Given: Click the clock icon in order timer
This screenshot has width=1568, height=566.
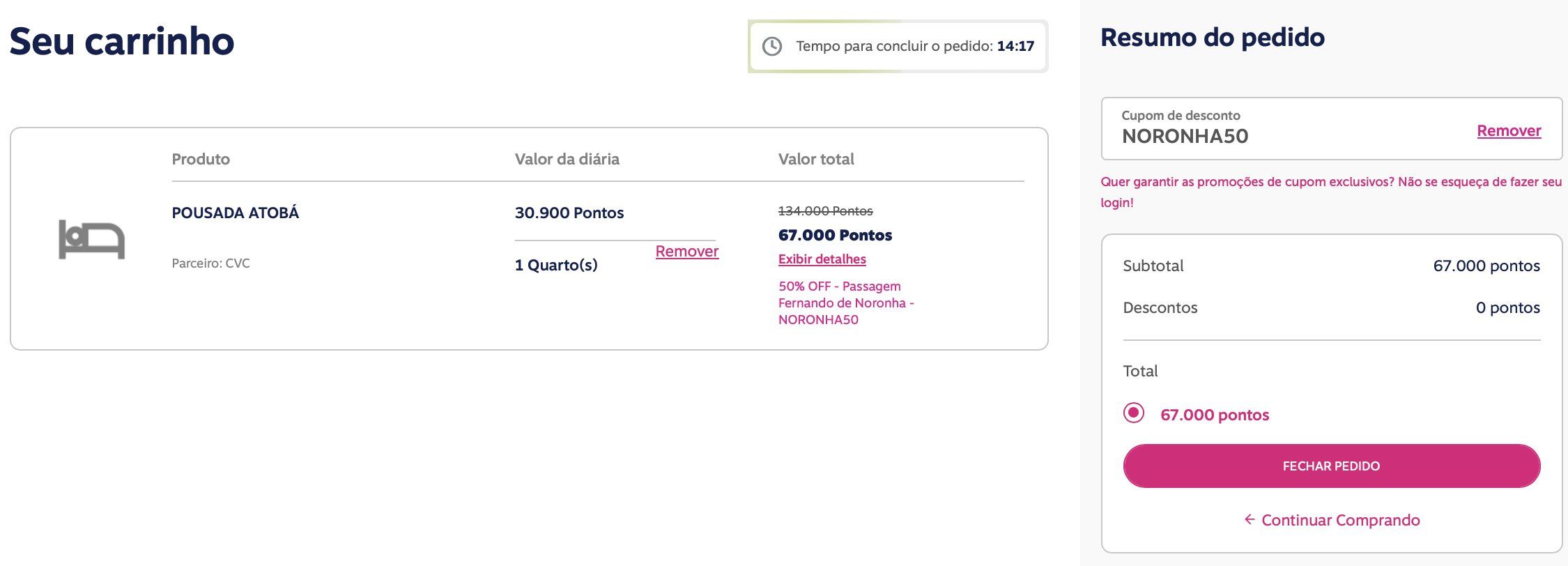Looking at the screenshot, I should pos(771,47).
